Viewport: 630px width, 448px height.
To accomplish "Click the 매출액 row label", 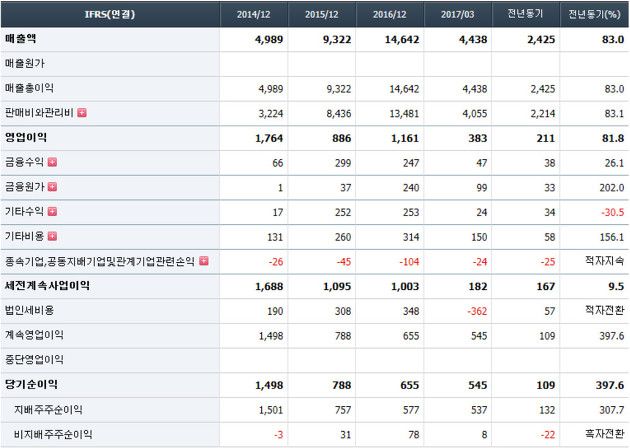I will point(20,39).
